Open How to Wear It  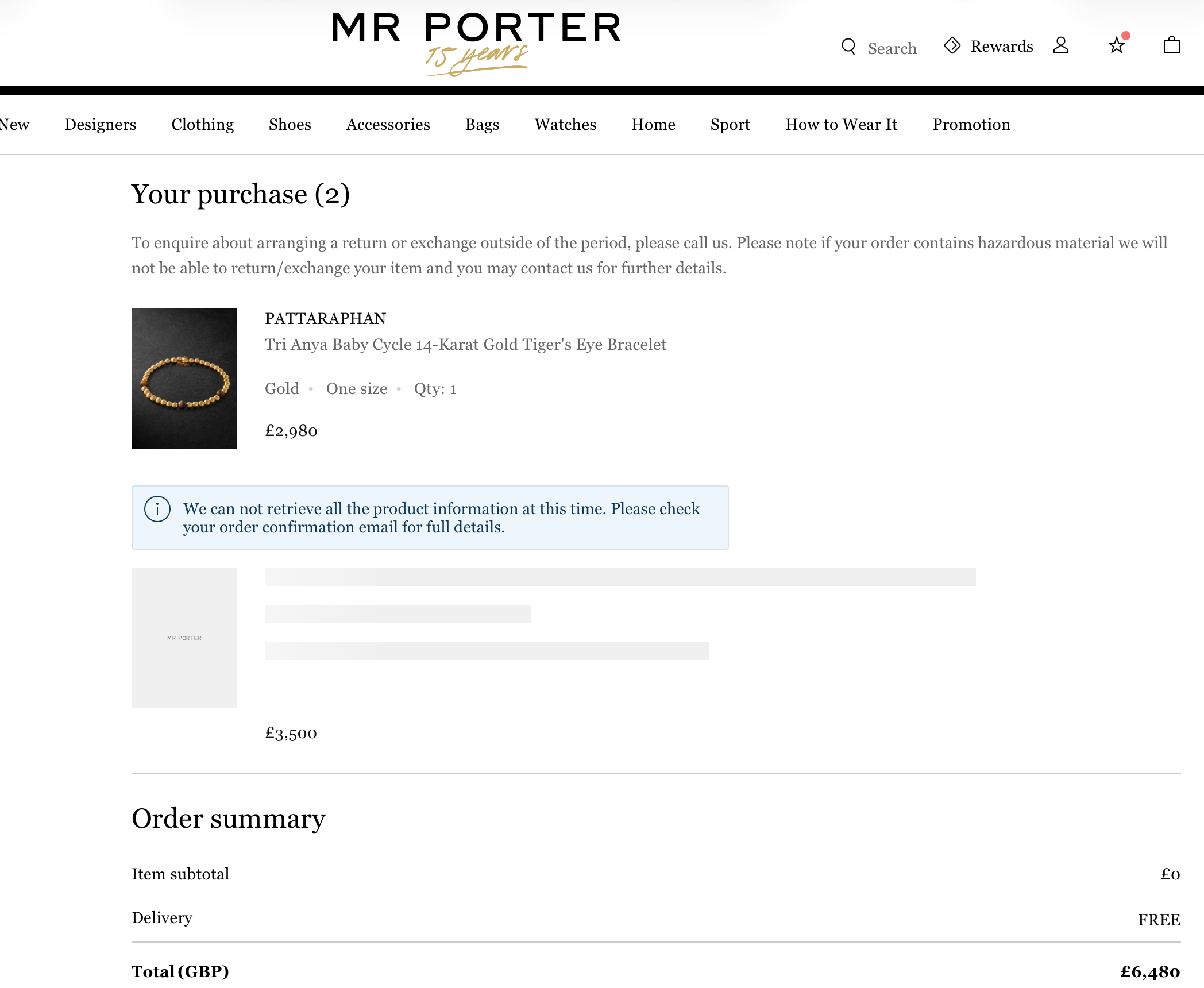pos(842,125)
